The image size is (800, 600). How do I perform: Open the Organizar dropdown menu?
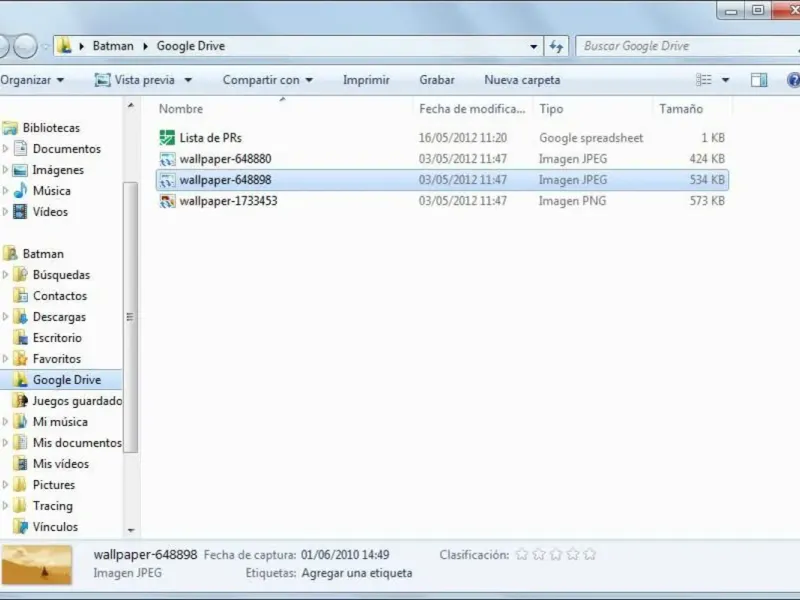[32, 80]
